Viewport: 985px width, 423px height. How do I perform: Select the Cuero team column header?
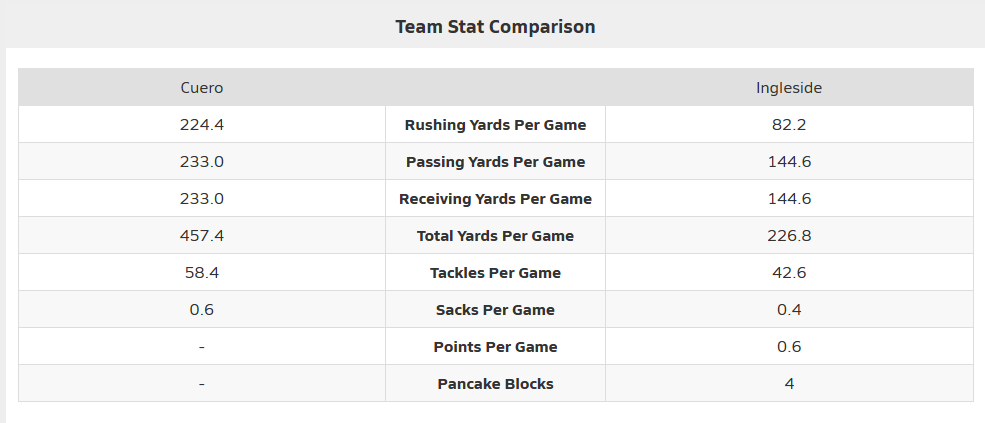click(x=201, y=88)
